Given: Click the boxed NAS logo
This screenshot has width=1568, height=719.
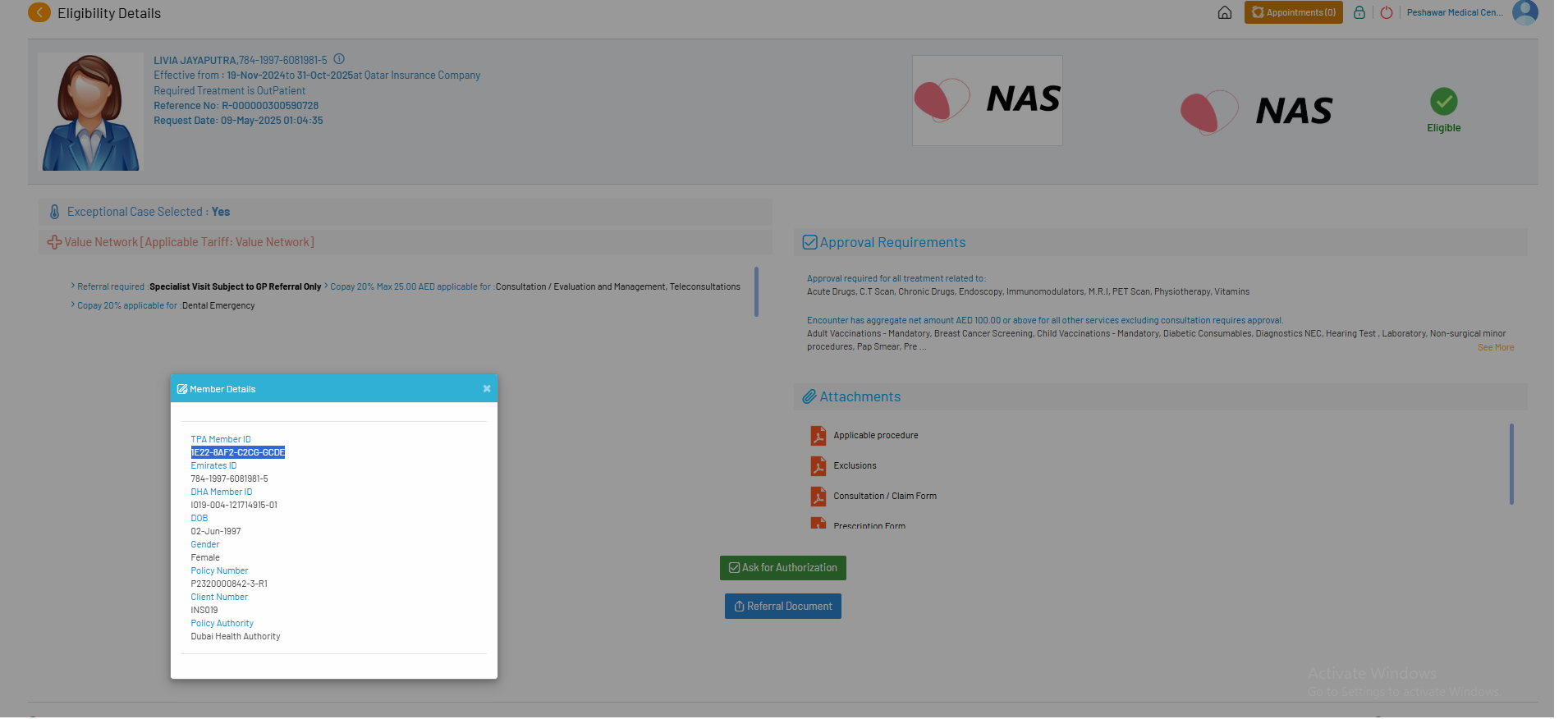Looking at the screenshot, I should 988,100.
